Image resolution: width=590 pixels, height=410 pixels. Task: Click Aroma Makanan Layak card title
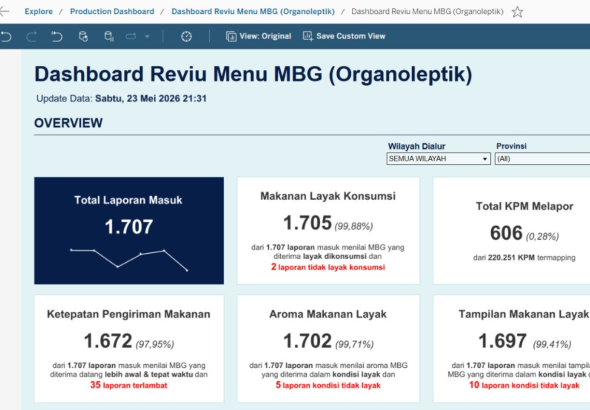[x=328, y=314]
